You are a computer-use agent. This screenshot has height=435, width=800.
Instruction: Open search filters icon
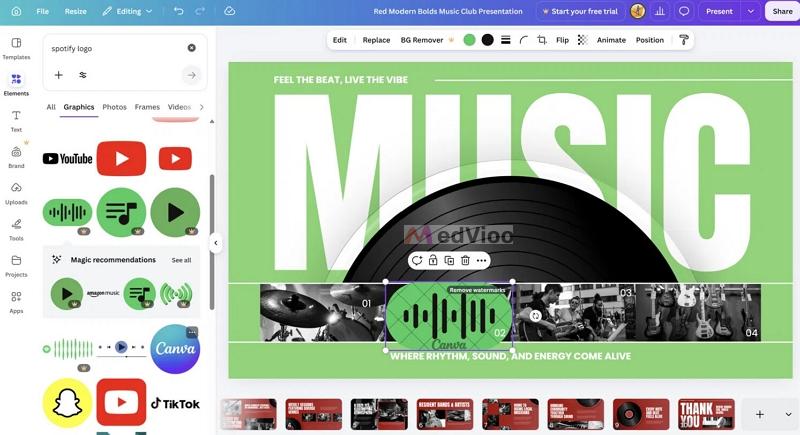pyautogui.click(x=83, y=75)
